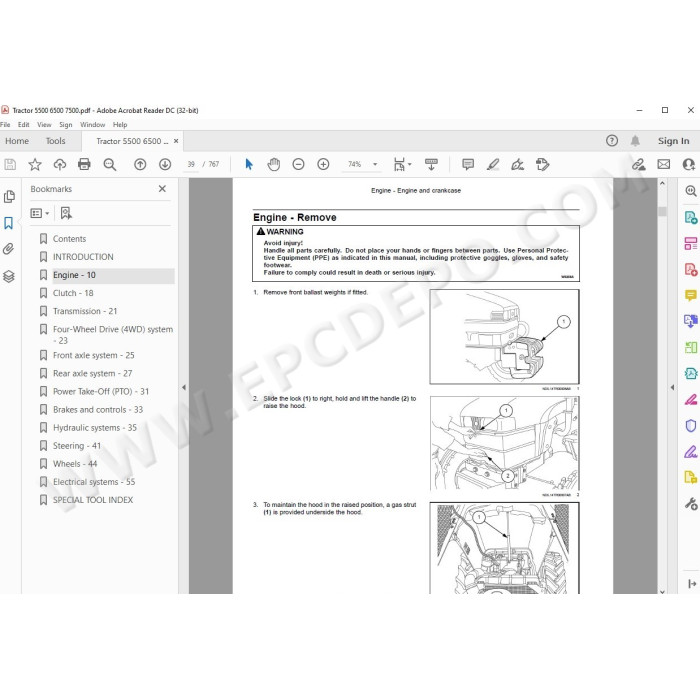Open page thumbnails panel
The image size is (700, 700).
9,197
